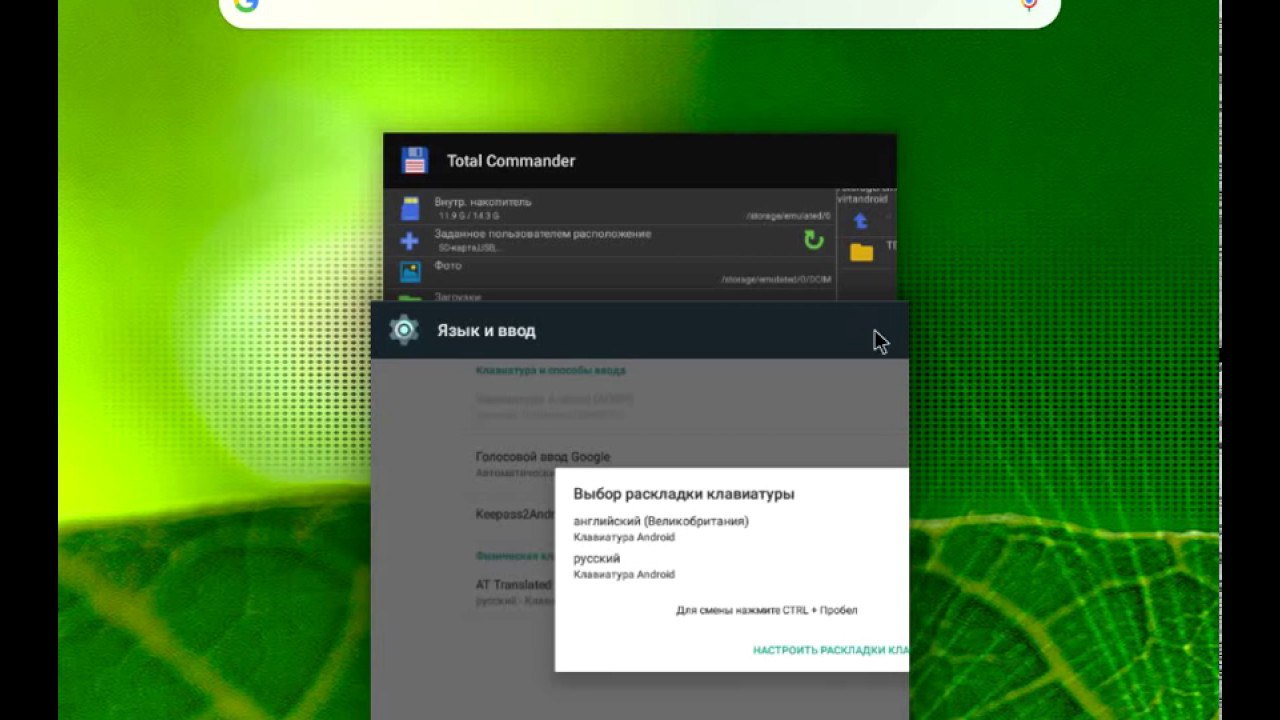
Task: Open the Total Commander floppy disk app icon
Action: tap(414, 160)
